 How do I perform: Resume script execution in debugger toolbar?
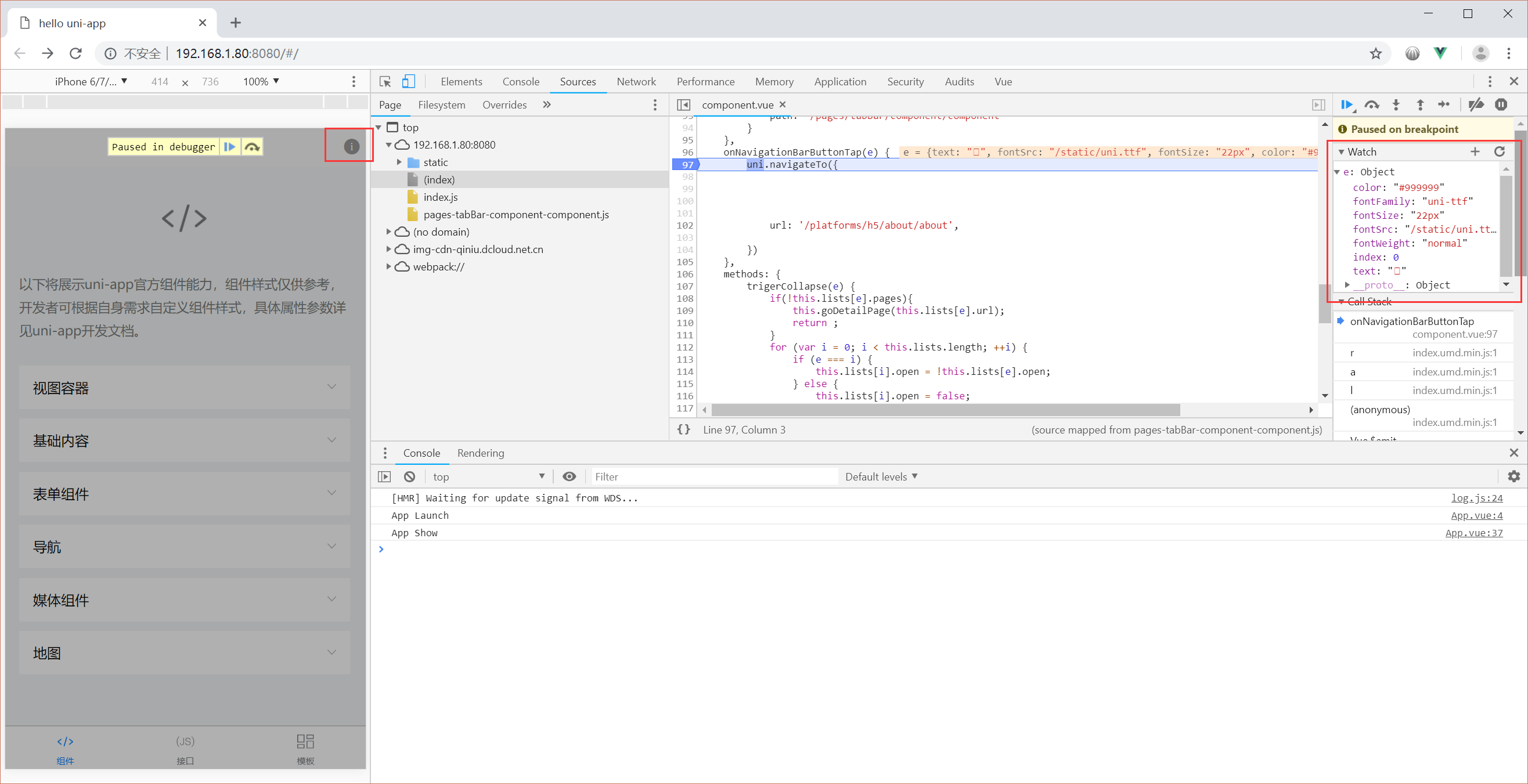1346,105
